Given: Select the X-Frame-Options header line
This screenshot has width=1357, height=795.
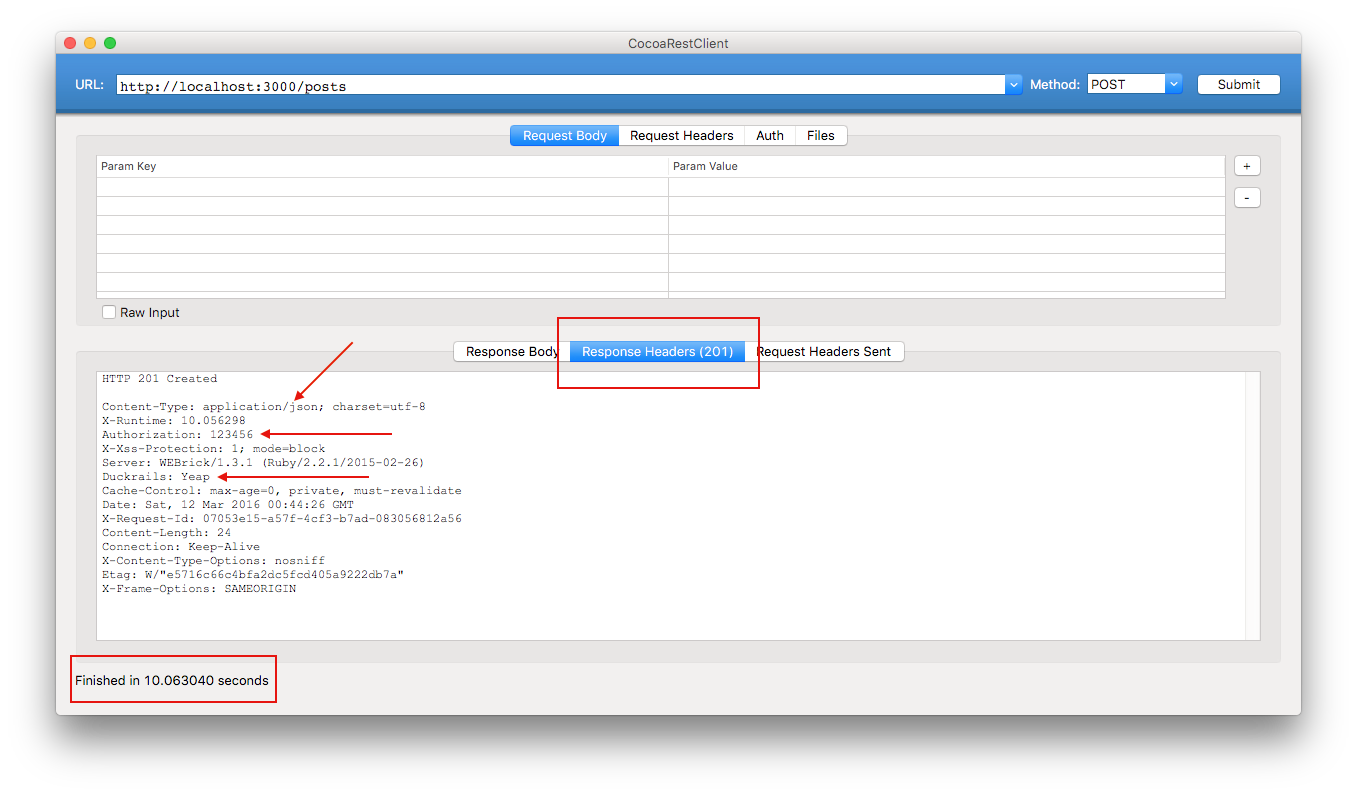Looking at the screenshot, I should click(199, 589).
